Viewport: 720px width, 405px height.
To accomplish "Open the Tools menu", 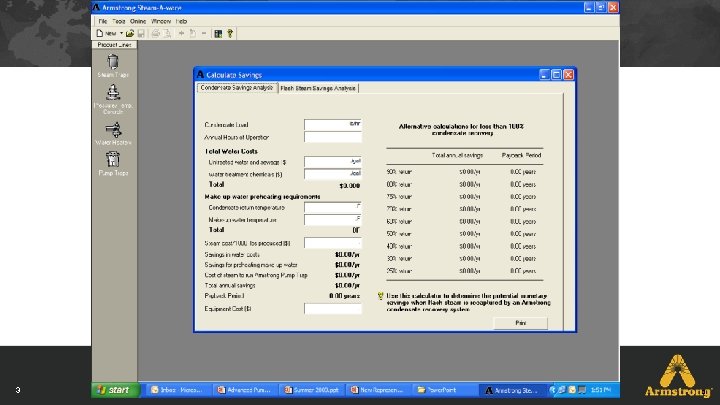I will coord(118,21).
